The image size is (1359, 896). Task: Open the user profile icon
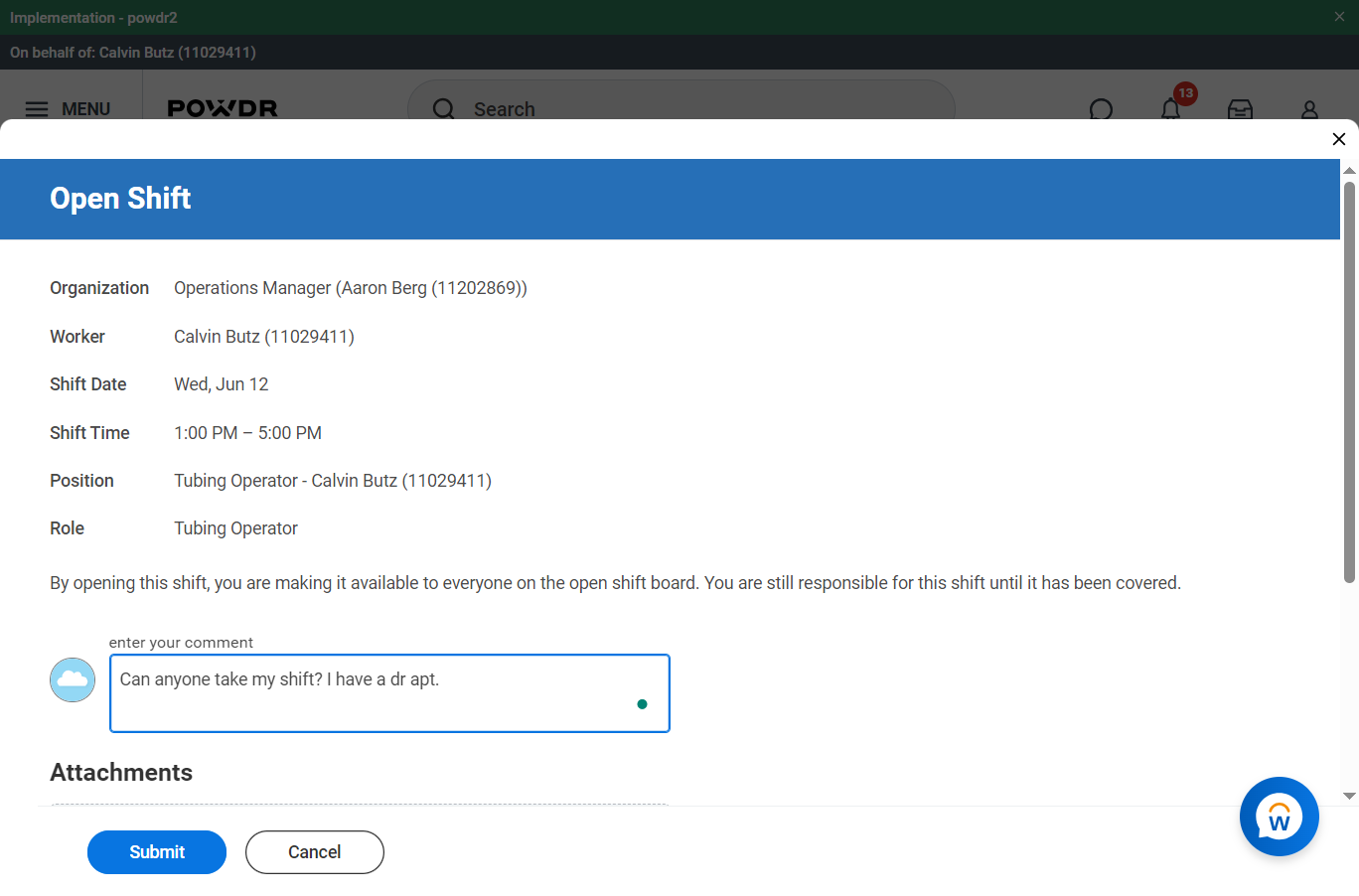[x=1309, y=109]
